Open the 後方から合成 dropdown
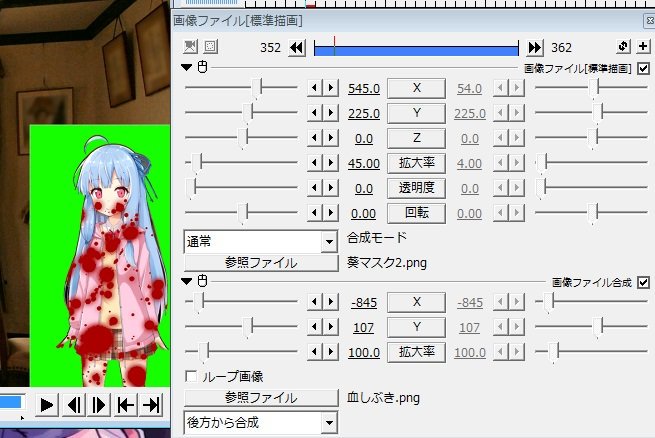The width and height of the screenshot is (655, 438). tap(261, 423)
